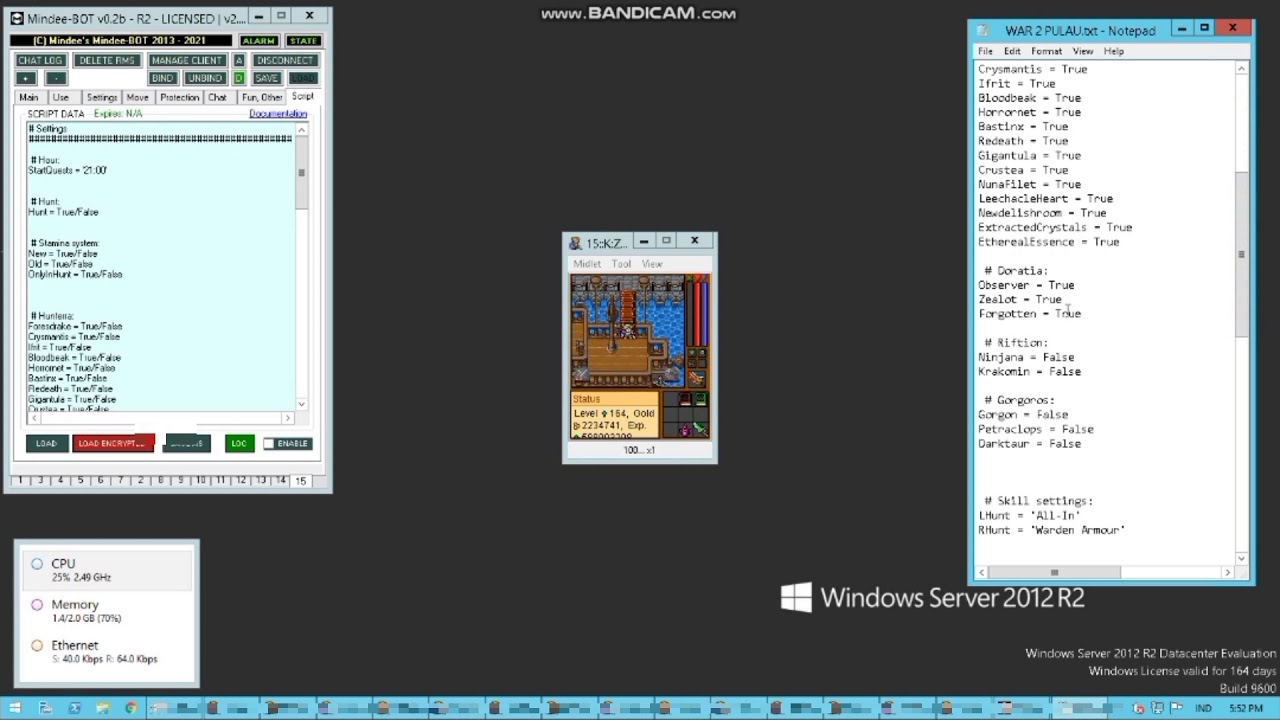1280x720 pixels.
Task: Click the minus button under CHAT LOG
Action: (x=56, y=78)
